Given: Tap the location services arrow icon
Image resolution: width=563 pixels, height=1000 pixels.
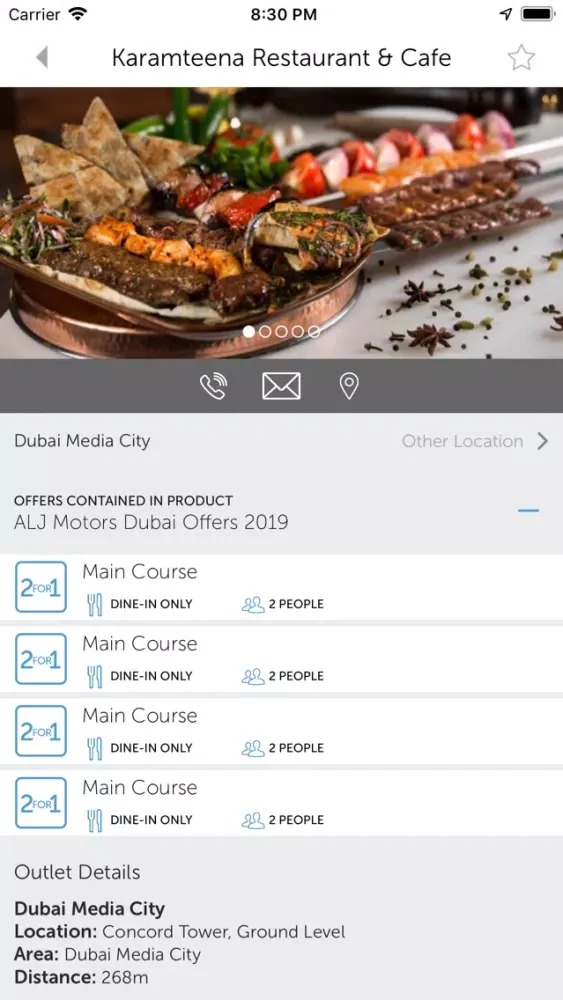Looking at the screenshot, I should point(506,14).
